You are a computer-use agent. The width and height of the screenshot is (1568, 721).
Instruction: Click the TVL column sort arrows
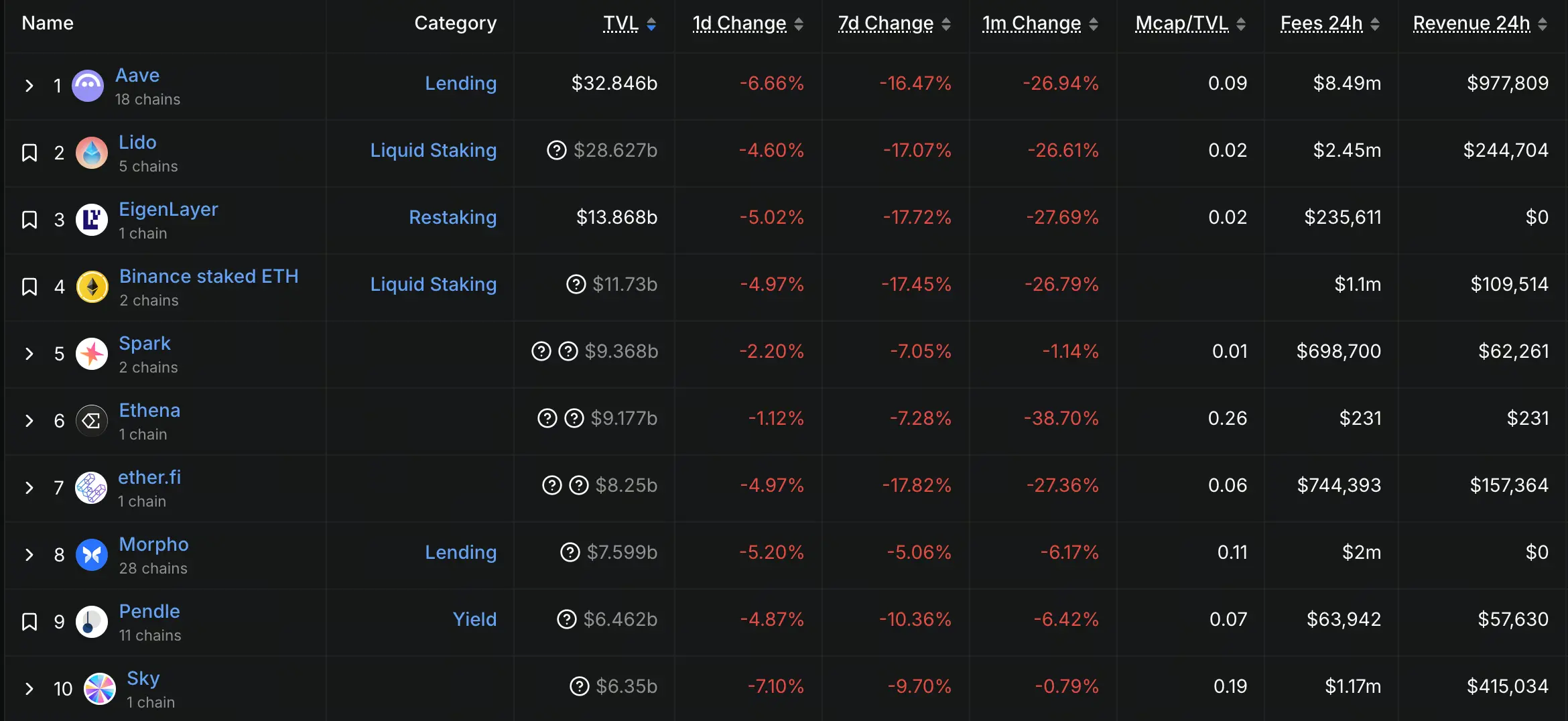[651, 23]
